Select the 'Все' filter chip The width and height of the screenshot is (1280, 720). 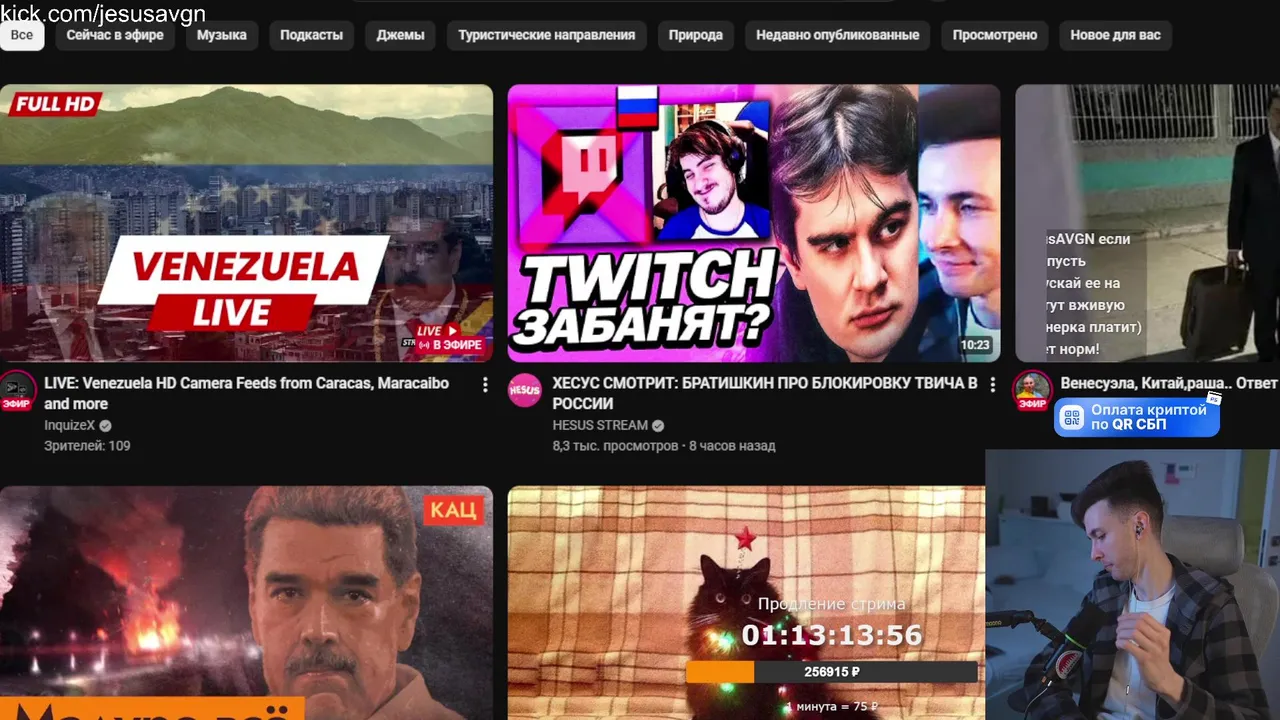point(22,35)
